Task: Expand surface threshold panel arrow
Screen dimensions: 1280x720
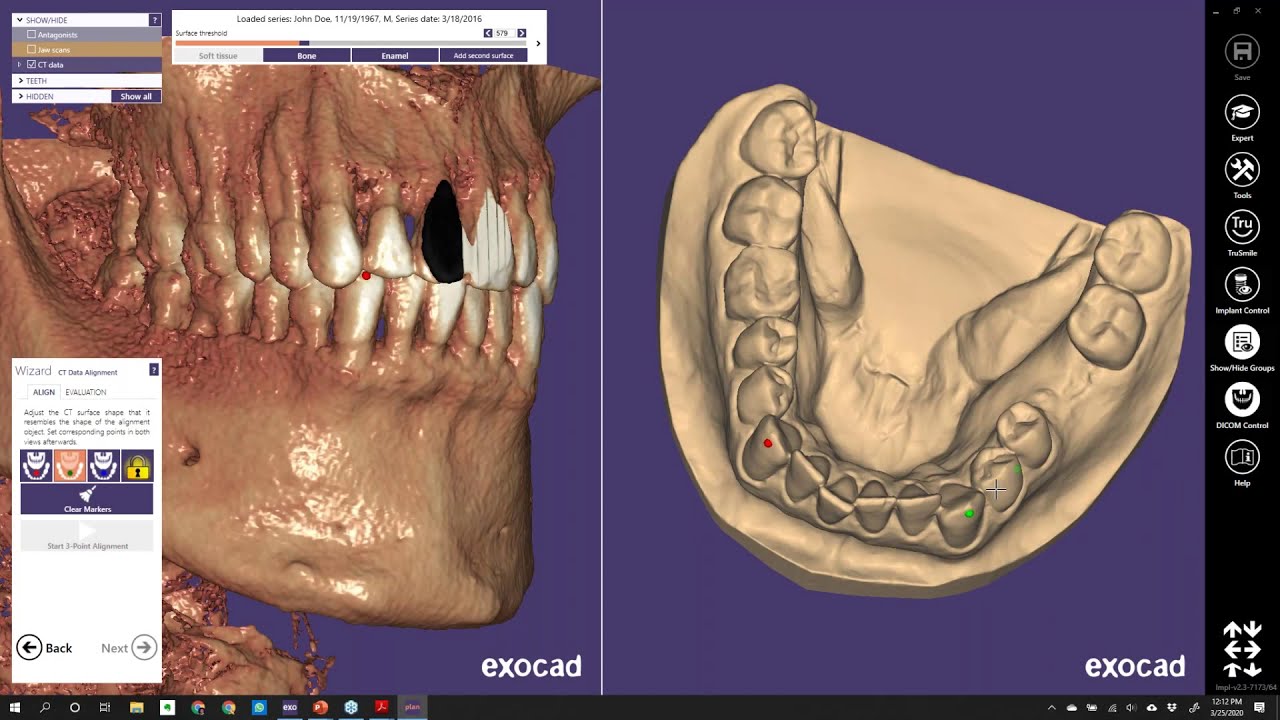Action: pos(538,43)
